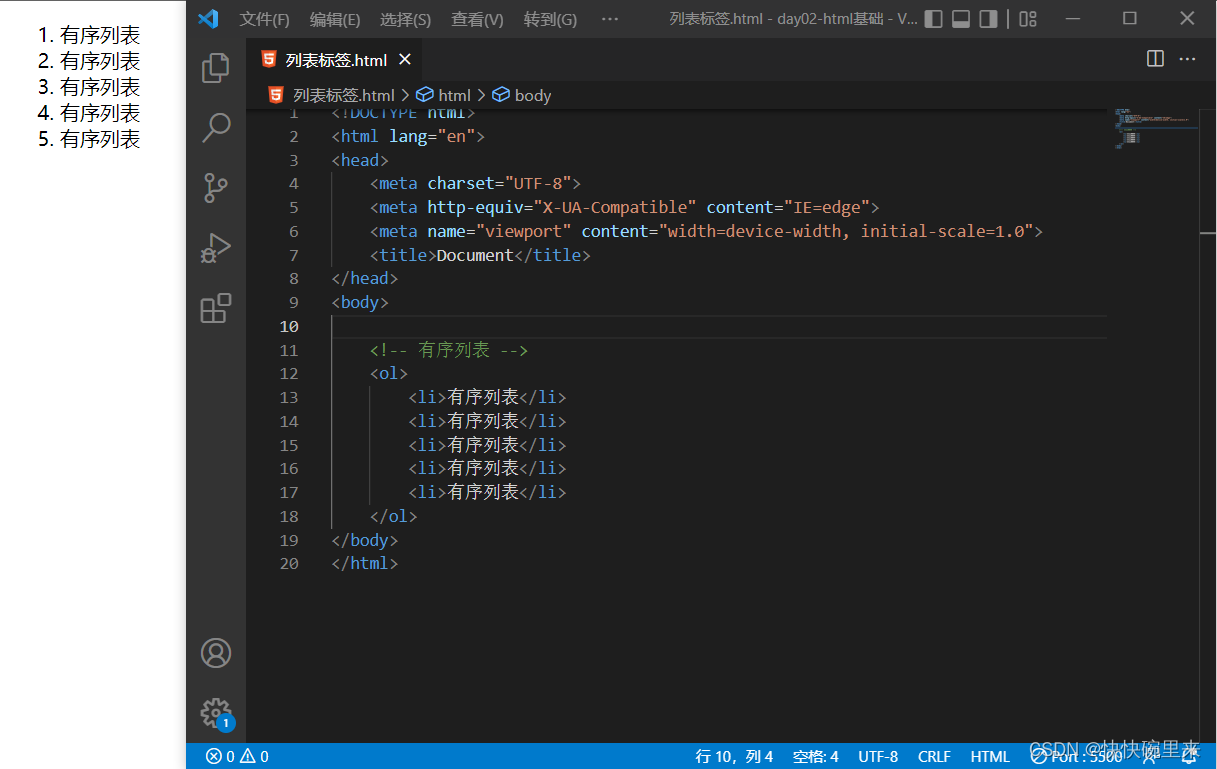Image resolution: width=1217 pixels, height=769 pixels.
Task: Close the 列表标签.html tab
Action: click(405, 59)
